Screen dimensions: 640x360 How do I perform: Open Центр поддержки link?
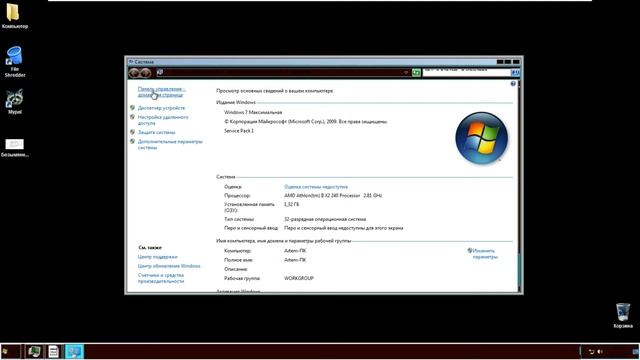pyautogui.click(x=157, y=257)
